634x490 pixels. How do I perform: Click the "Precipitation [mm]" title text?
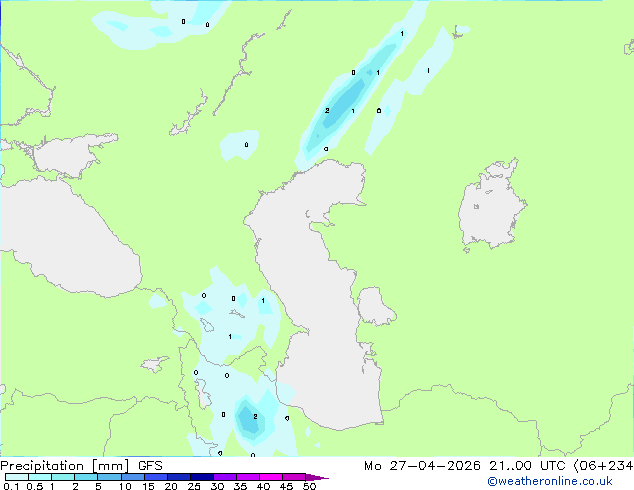pyautogui.click(x=65, y=466)
